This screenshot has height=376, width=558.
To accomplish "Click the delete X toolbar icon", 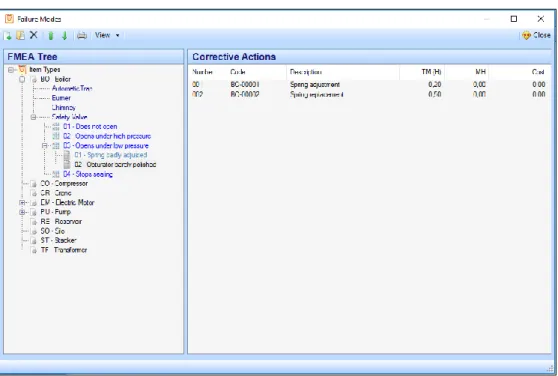I will 33,35.
